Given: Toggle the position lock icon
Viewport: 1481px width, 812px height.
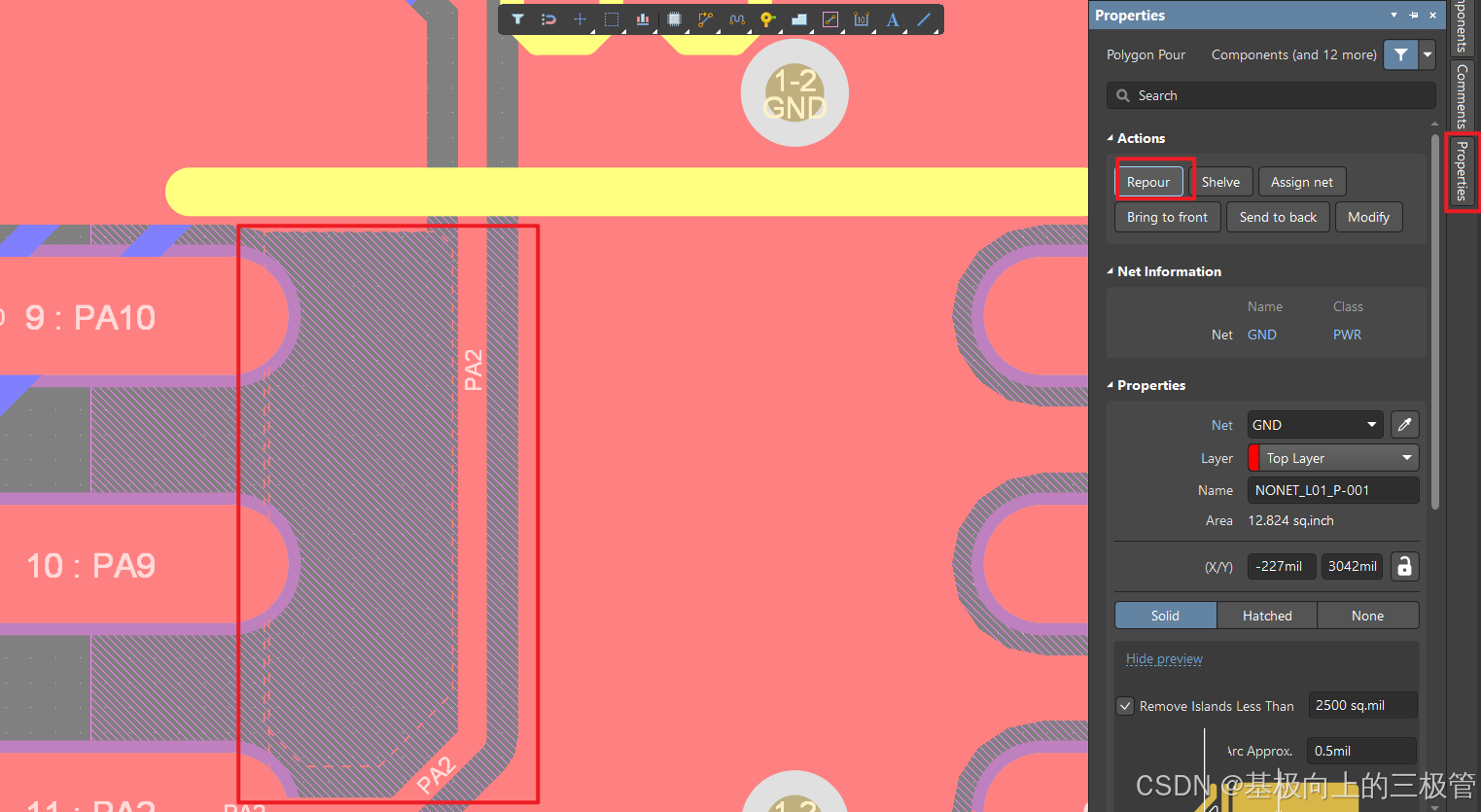Looking at the screenshot, I should (x=1404, y=566).
